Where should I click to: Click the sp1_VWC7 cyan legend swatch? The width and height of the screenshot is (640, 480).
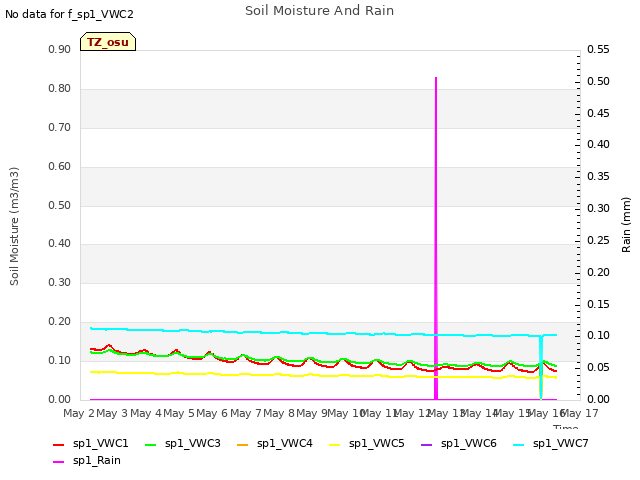[518, 445]
